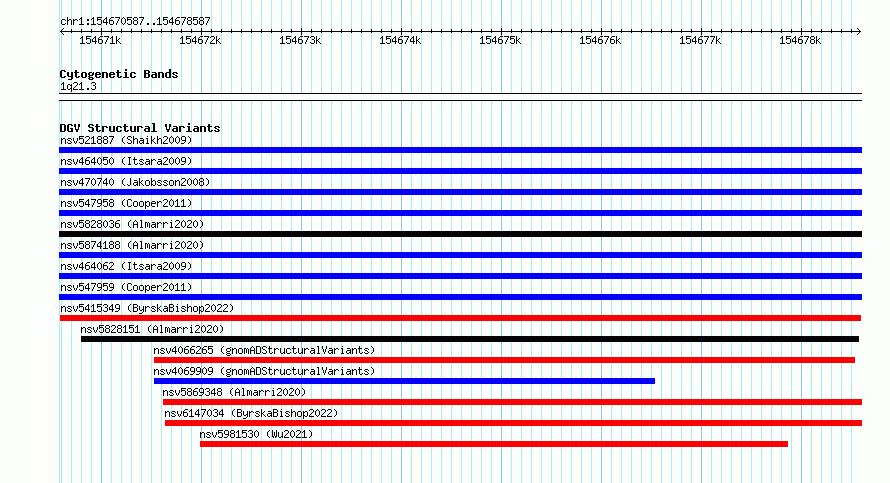Click the 154675k ruler position
The height and width of the screenshot is (483, 890).
point(500,40)
